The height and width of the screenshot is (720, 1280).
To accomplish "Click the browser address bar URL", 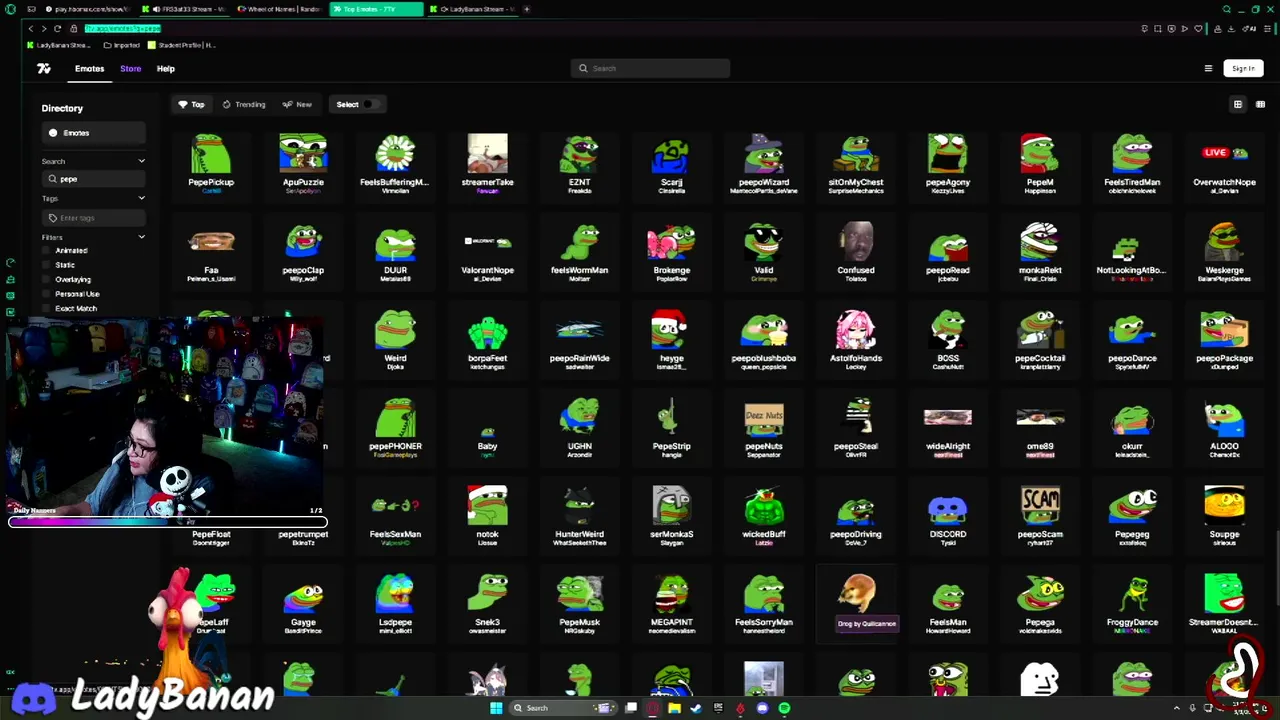I will [122, 28].
